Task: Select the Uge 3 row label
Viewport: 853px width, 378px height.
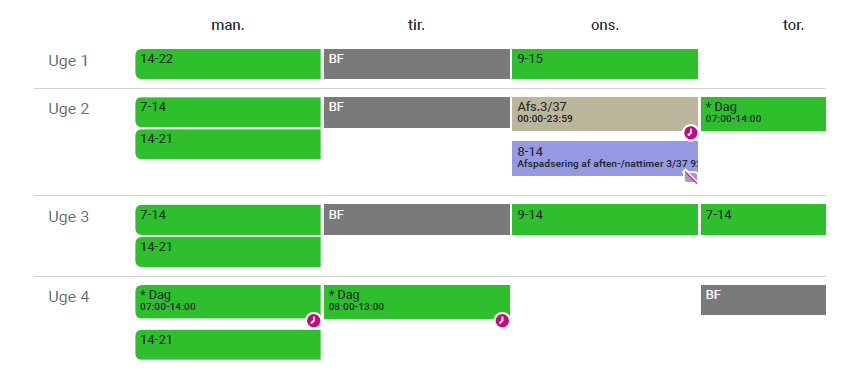Action: [x=69, y=217]
